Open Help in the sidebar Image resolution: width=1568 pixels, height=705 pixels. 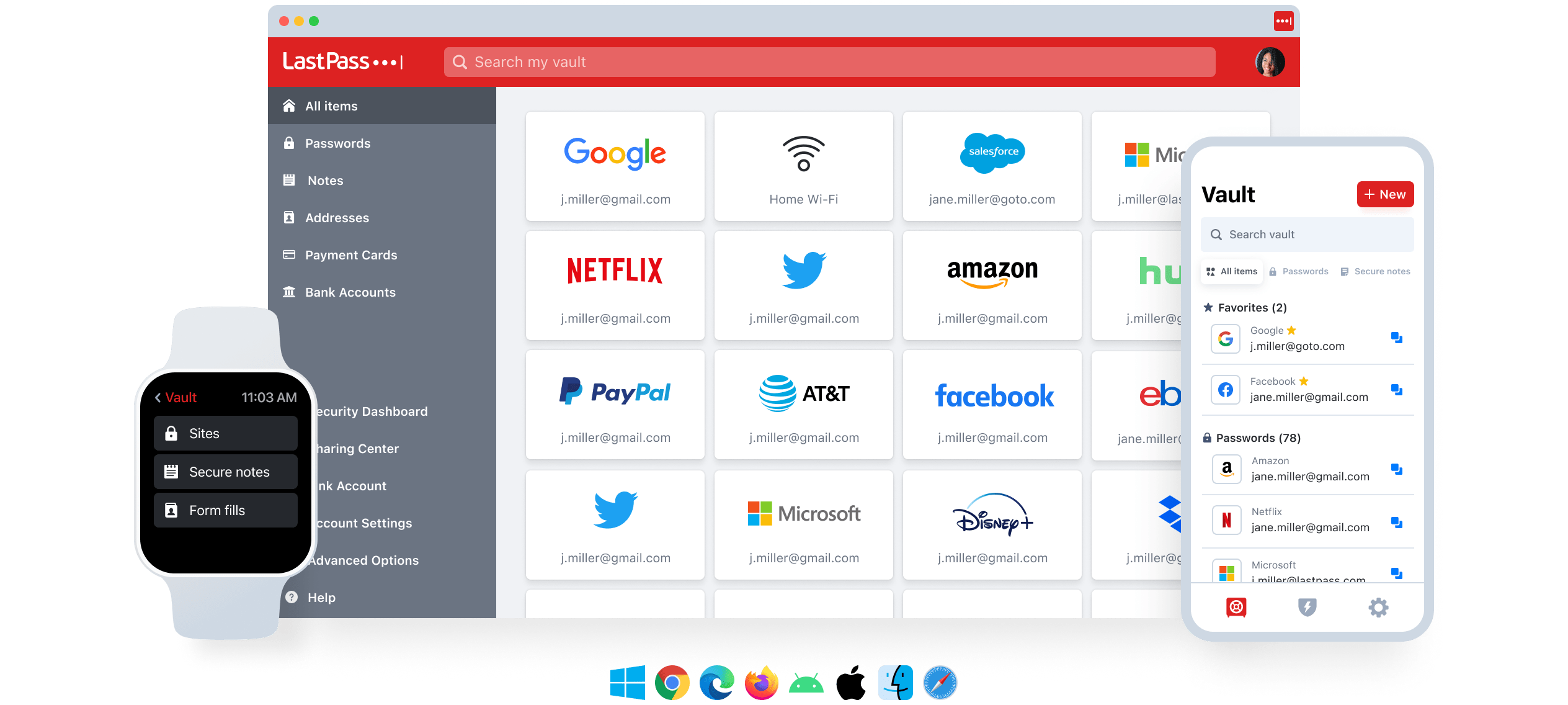click(321, 598)
